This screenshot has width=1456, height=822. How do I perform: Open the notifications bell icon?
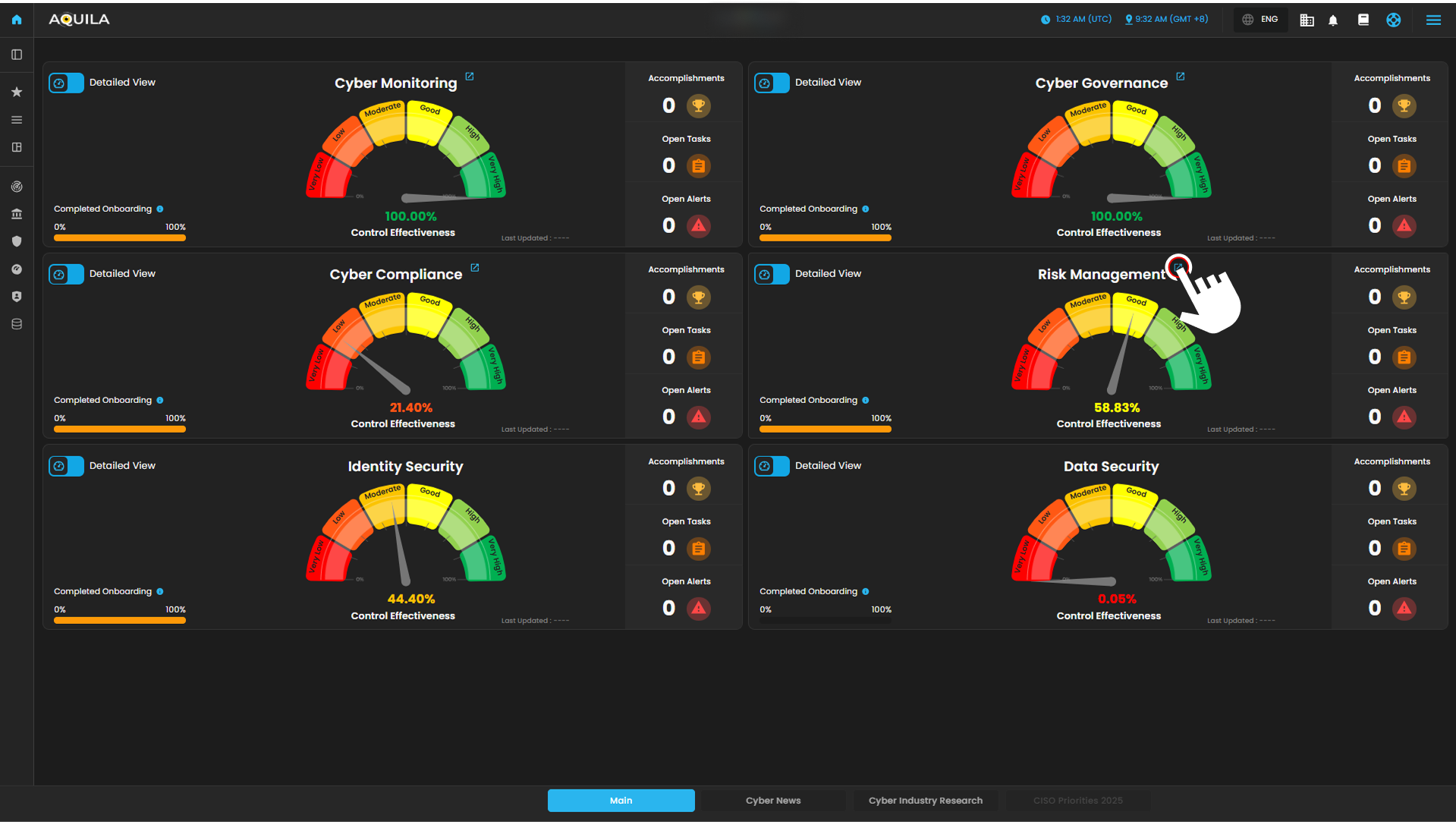(x=1333, y=20)
